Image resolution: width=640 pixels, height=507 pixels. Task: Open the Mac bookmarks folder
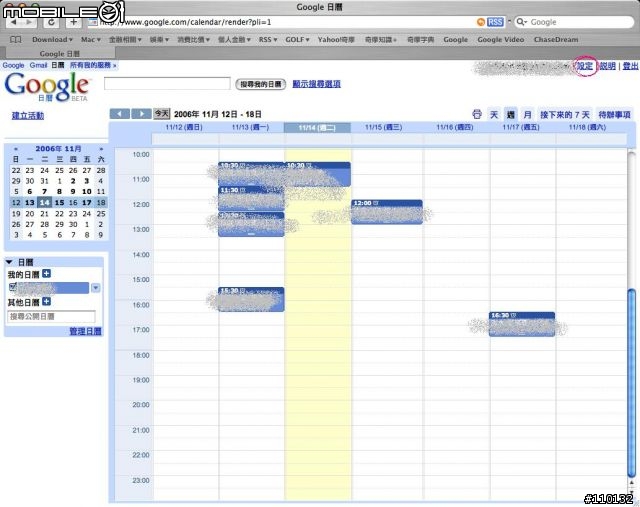tap(91, 40)
